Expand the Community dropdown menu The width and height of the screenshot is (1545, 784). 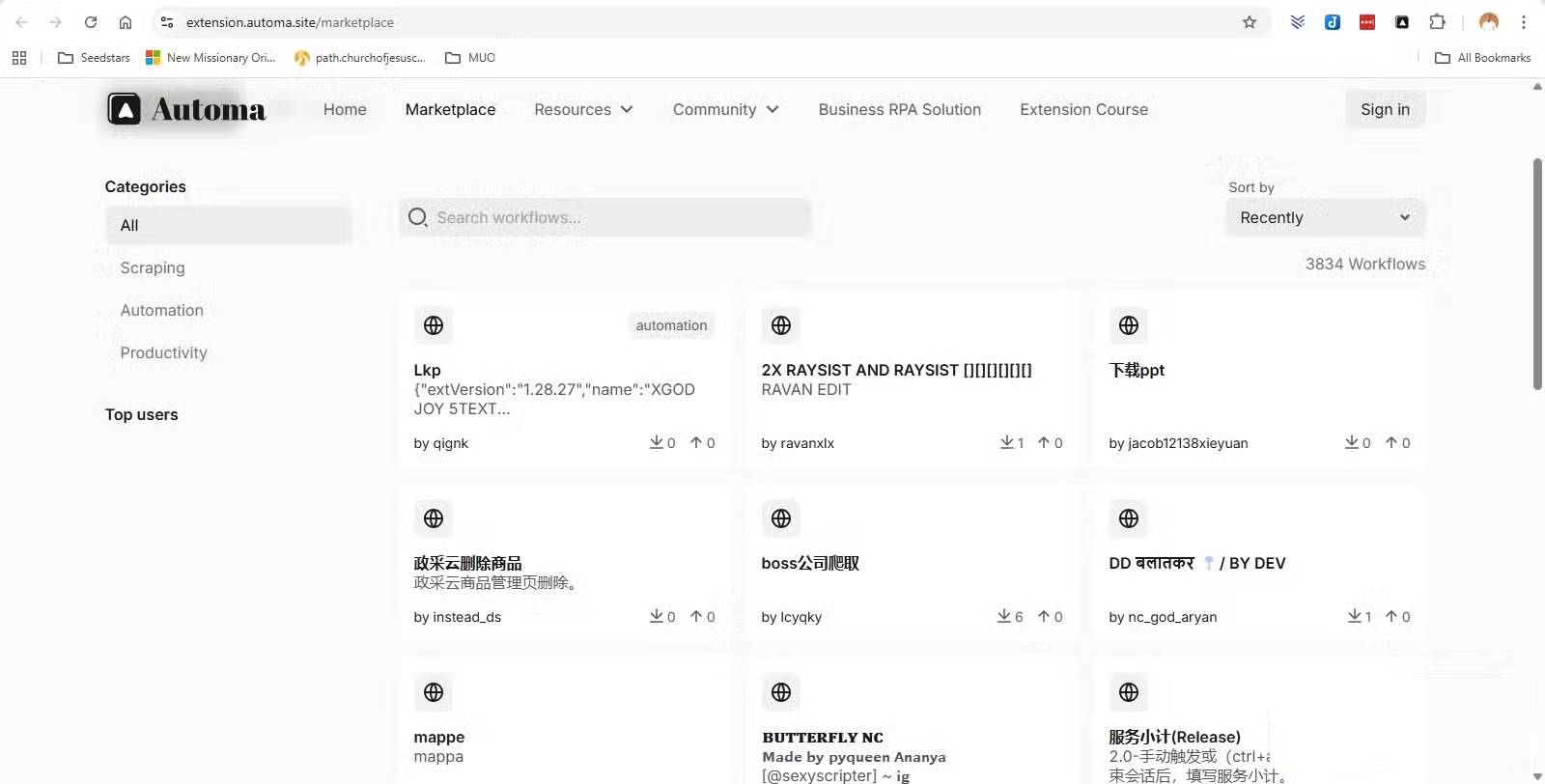pos(726,109)
